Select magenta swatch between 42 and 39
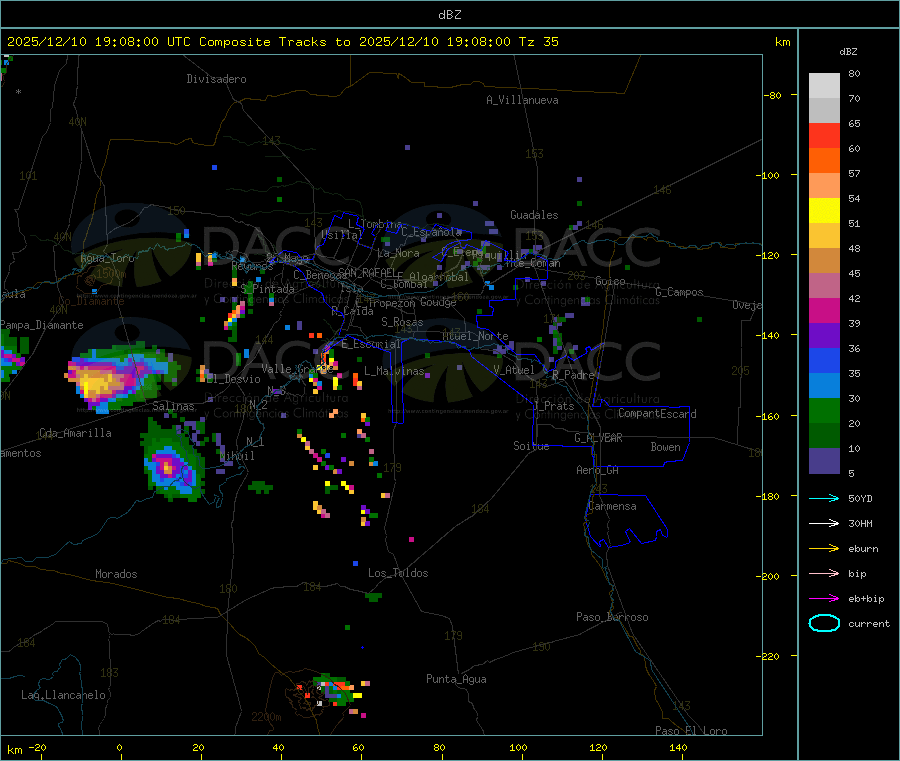The image size is (900, 761). [x=824, y=310]
